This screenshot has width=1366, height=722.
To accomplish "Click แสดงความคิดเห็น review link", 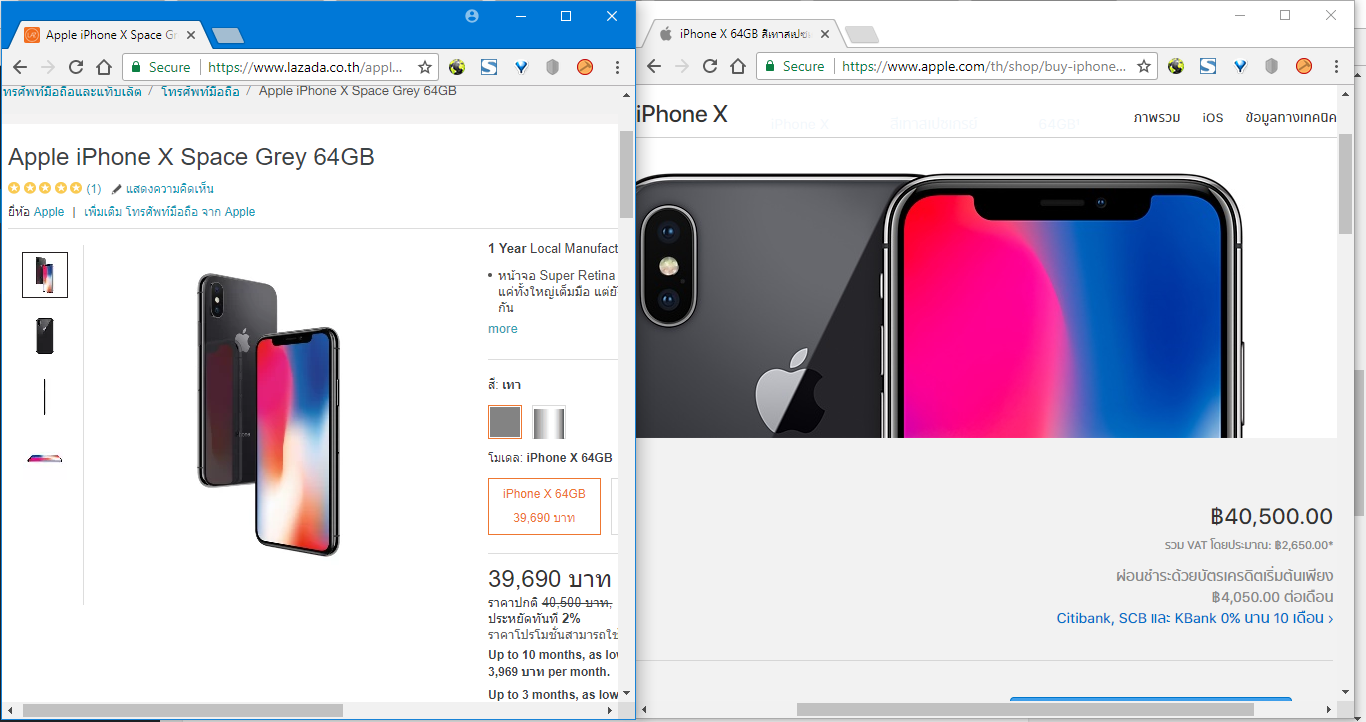I will [170, 189].
